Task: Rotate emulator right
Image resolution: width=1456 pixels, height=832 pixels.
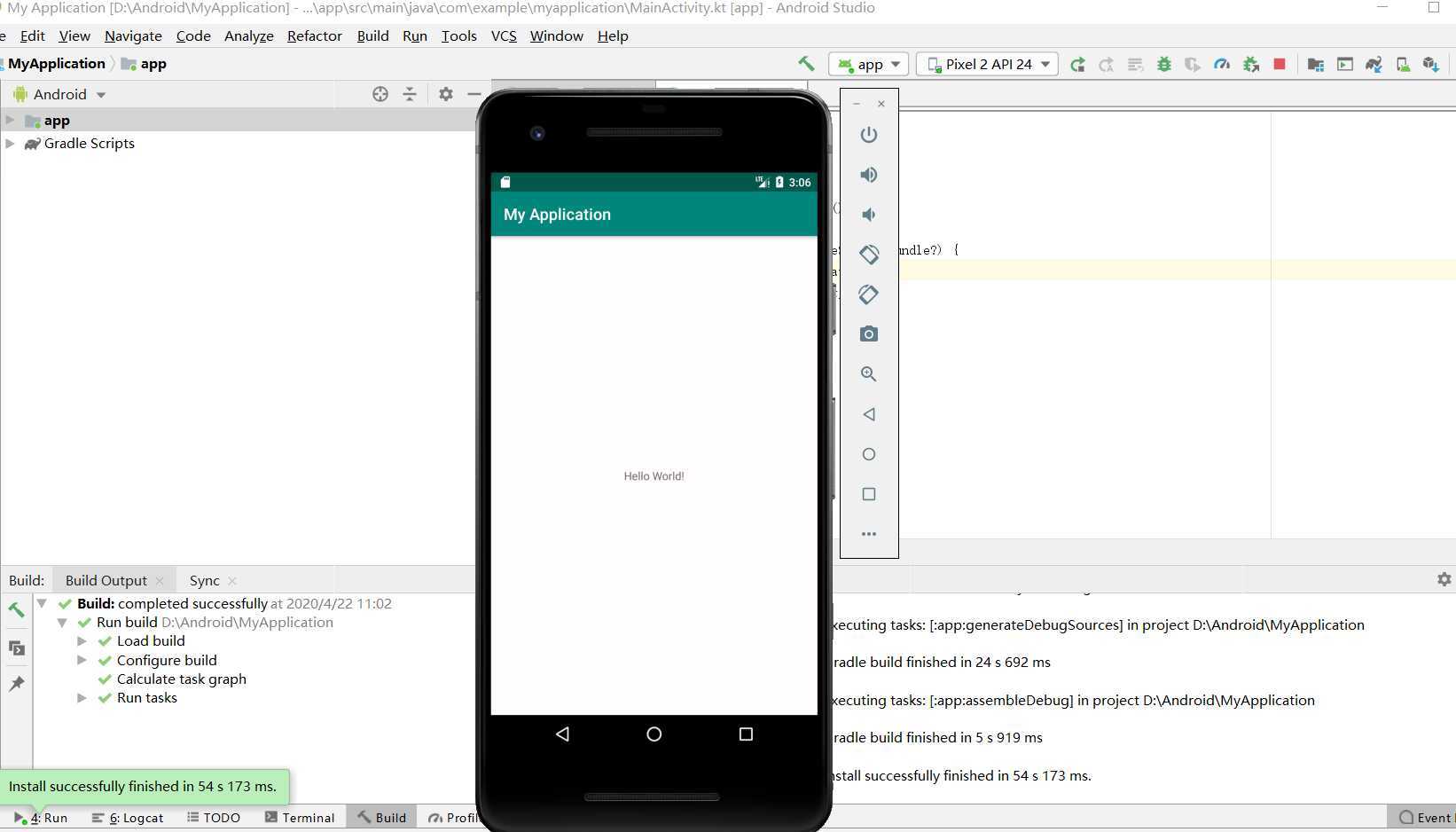Action: (869, 294)
